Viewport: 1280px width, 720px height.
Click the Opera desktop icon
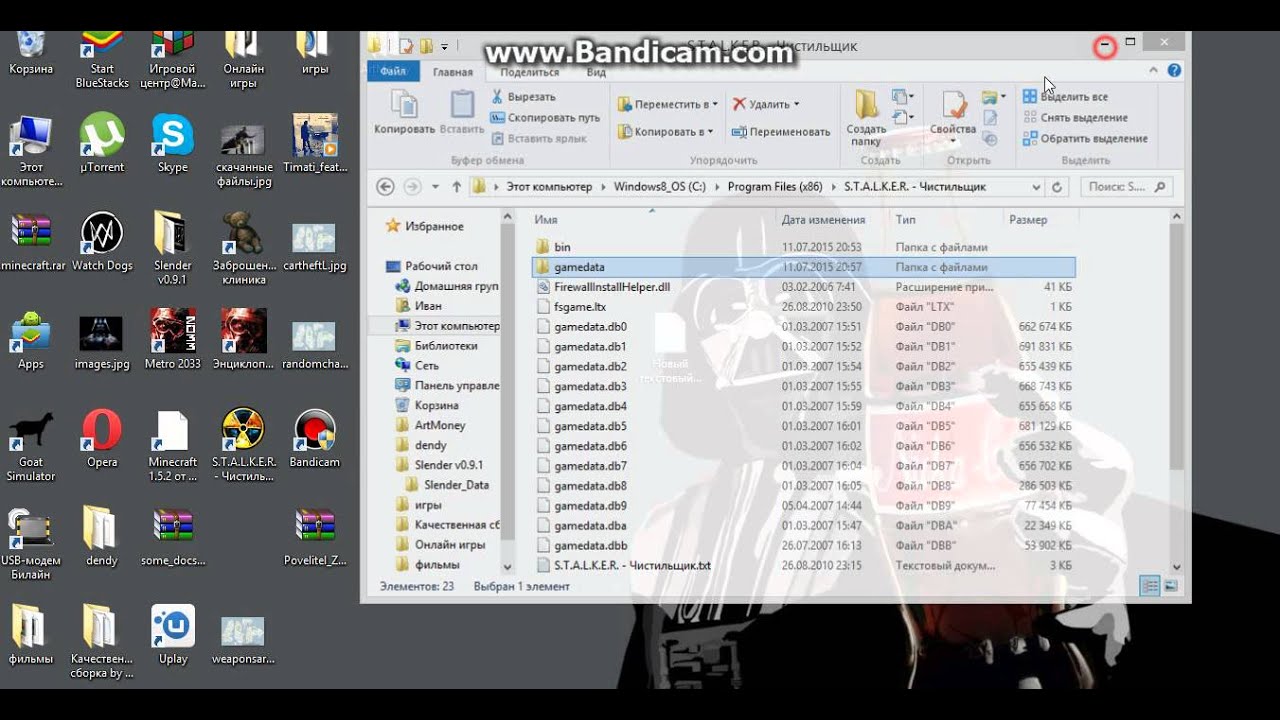101,439
